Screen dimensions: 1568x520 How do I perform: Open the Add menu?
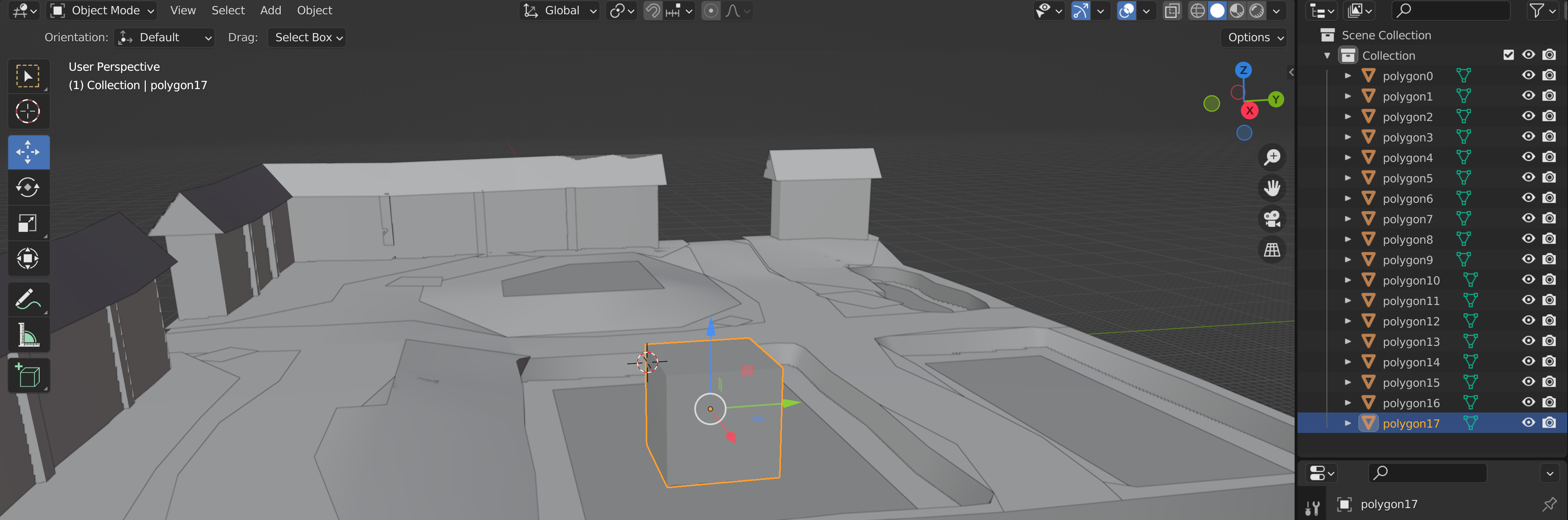(x=270, y=10)
